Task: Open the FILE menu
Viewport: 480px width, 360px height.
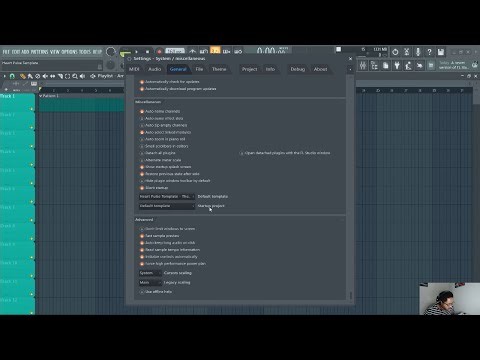Action: [x=6, y=52]
